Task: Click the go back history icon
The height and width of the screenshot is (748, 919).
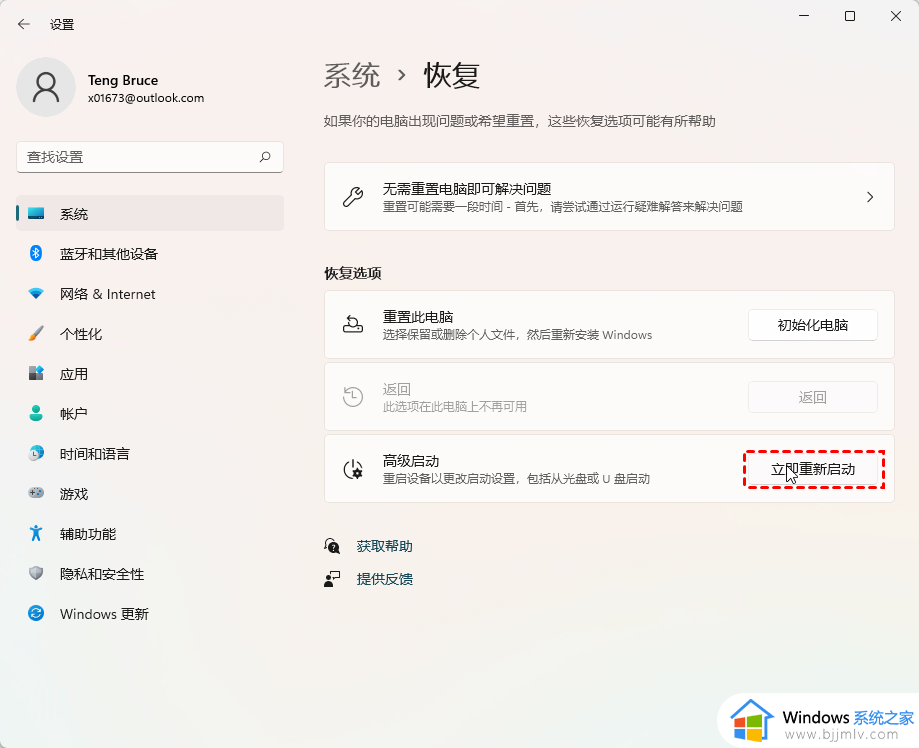Action: click(x=353, y=397)
